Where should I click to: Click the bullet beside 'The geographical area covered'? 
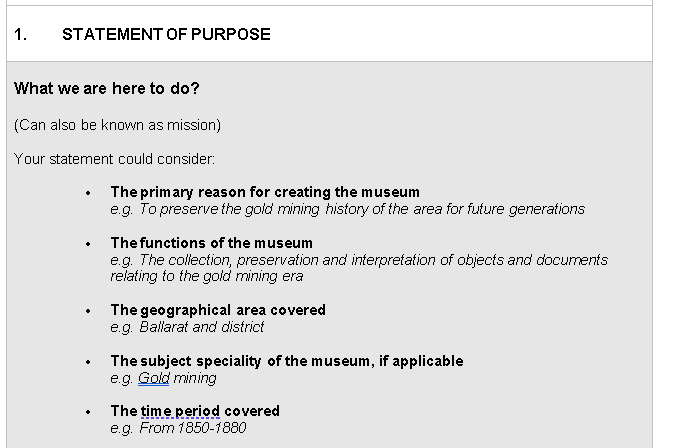click(x=89, y=311)
